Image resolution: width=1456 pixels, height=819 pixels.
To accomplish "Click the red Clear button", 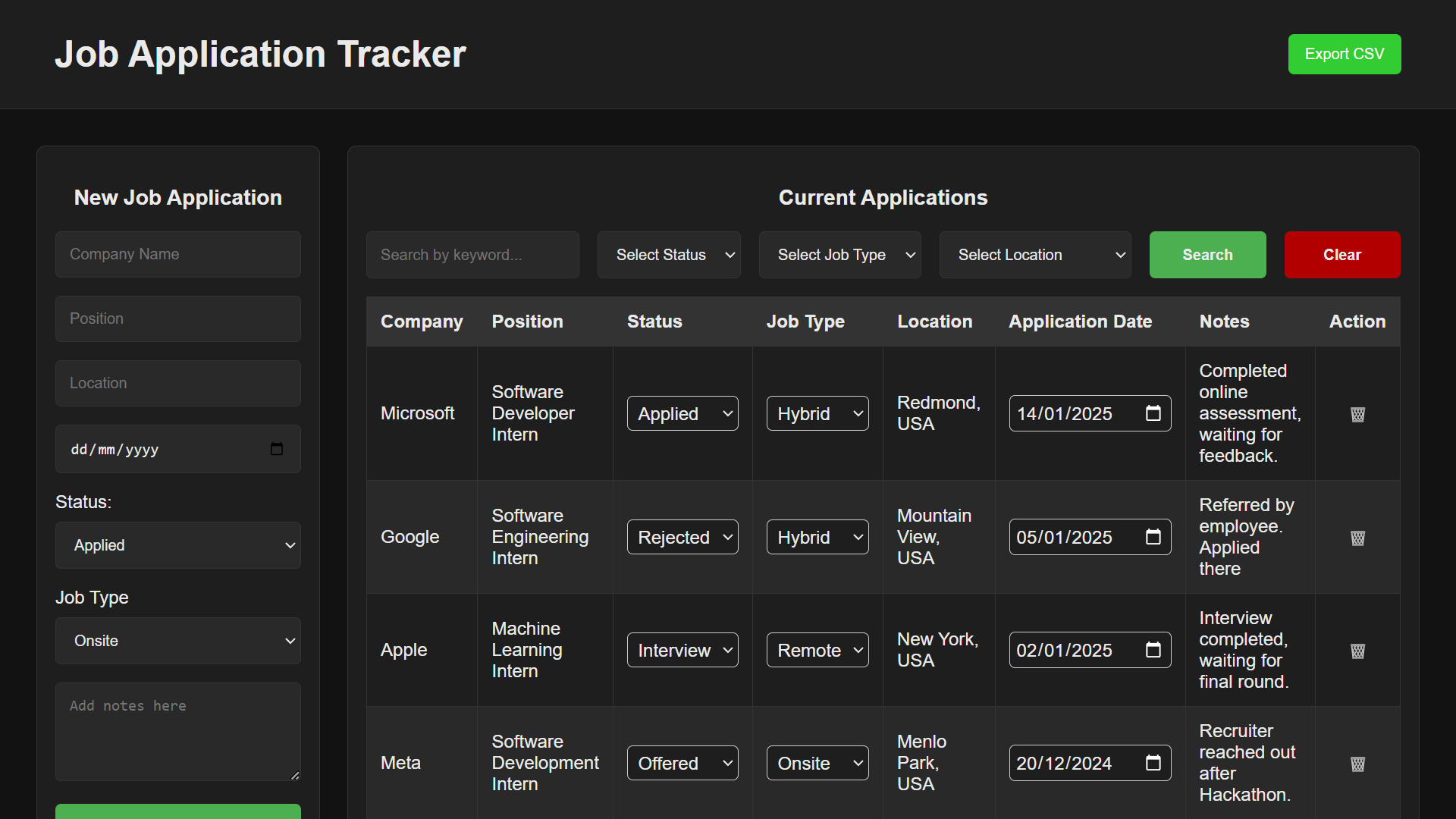I will 1342,255.
